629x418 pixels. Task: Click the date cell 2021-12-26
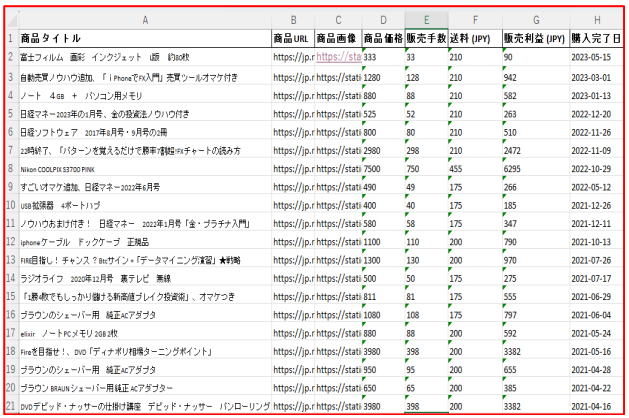coord(597,205)
